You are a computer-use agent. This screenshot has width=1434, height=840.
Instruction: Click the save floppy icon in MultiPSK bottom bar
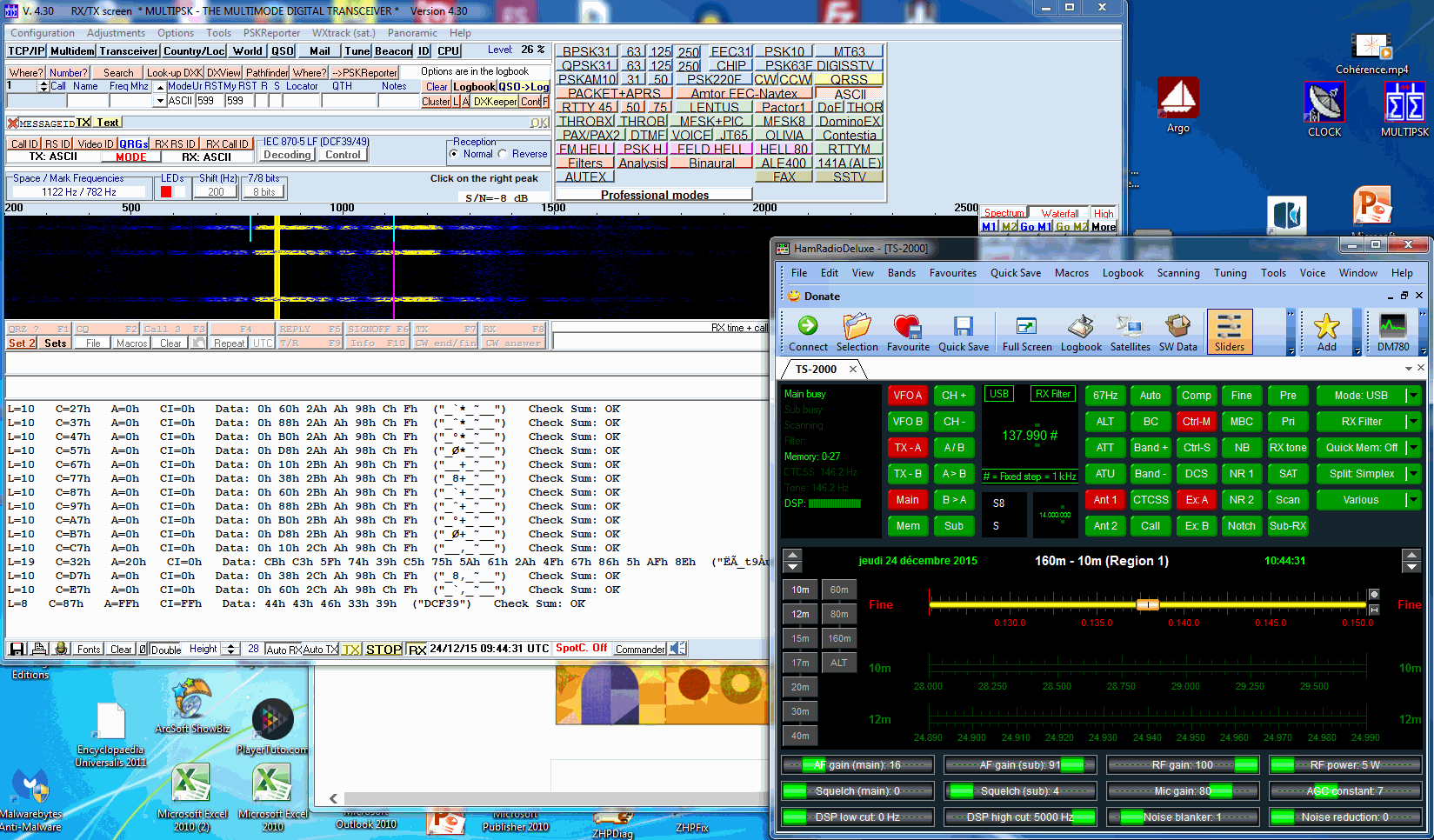click(x=17, y=649)
